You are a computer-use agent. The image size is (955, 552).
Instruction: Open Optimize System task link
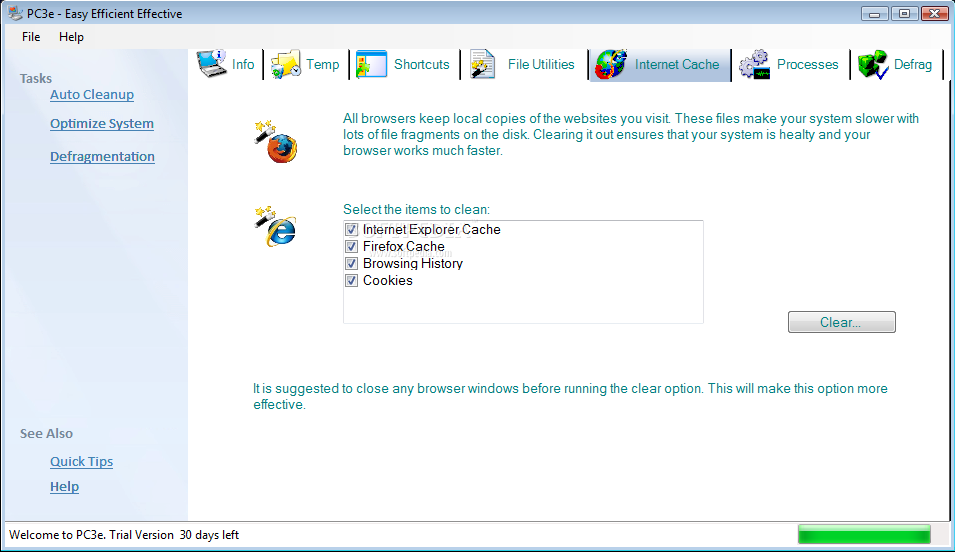coord(102,124)
